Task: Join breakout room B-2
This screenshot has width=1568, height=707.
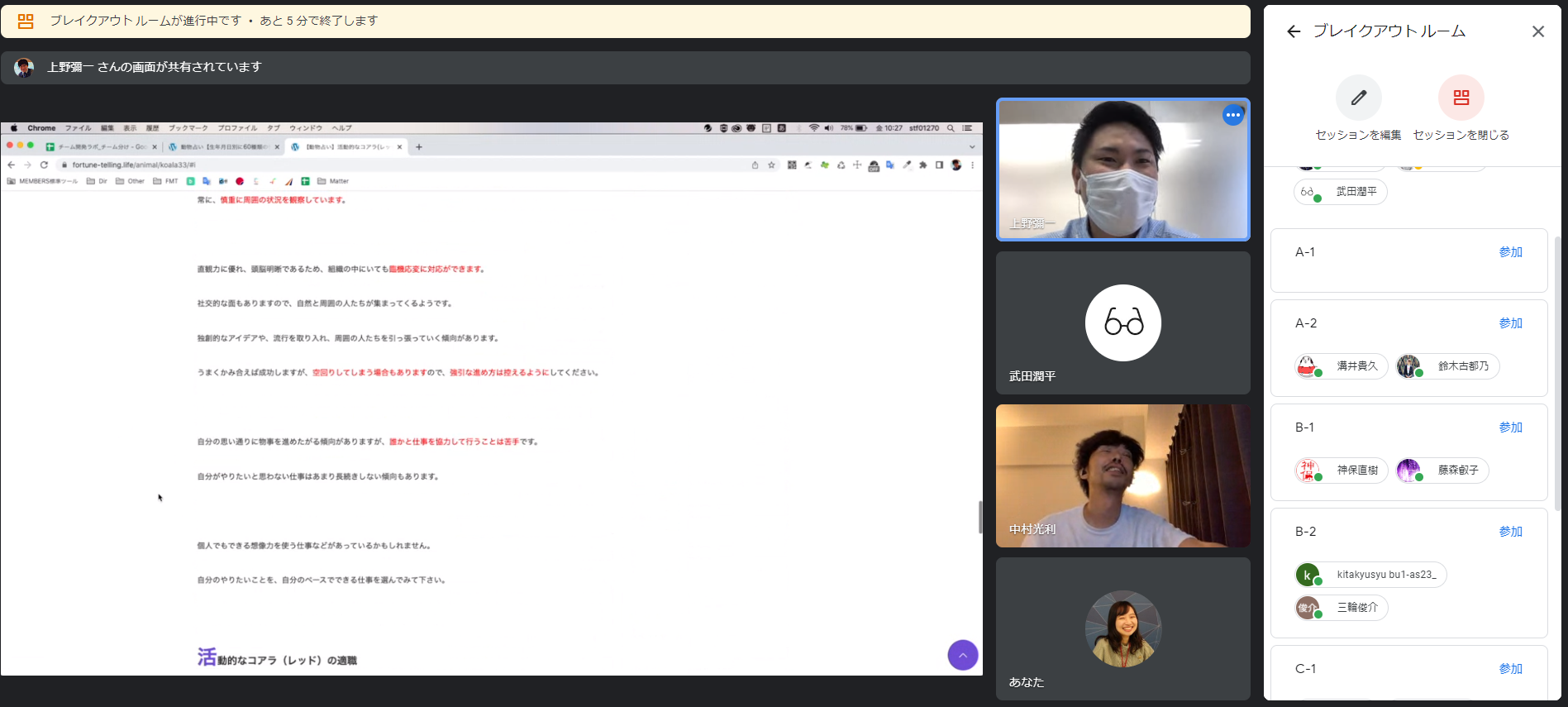Action: [1510, 532]
